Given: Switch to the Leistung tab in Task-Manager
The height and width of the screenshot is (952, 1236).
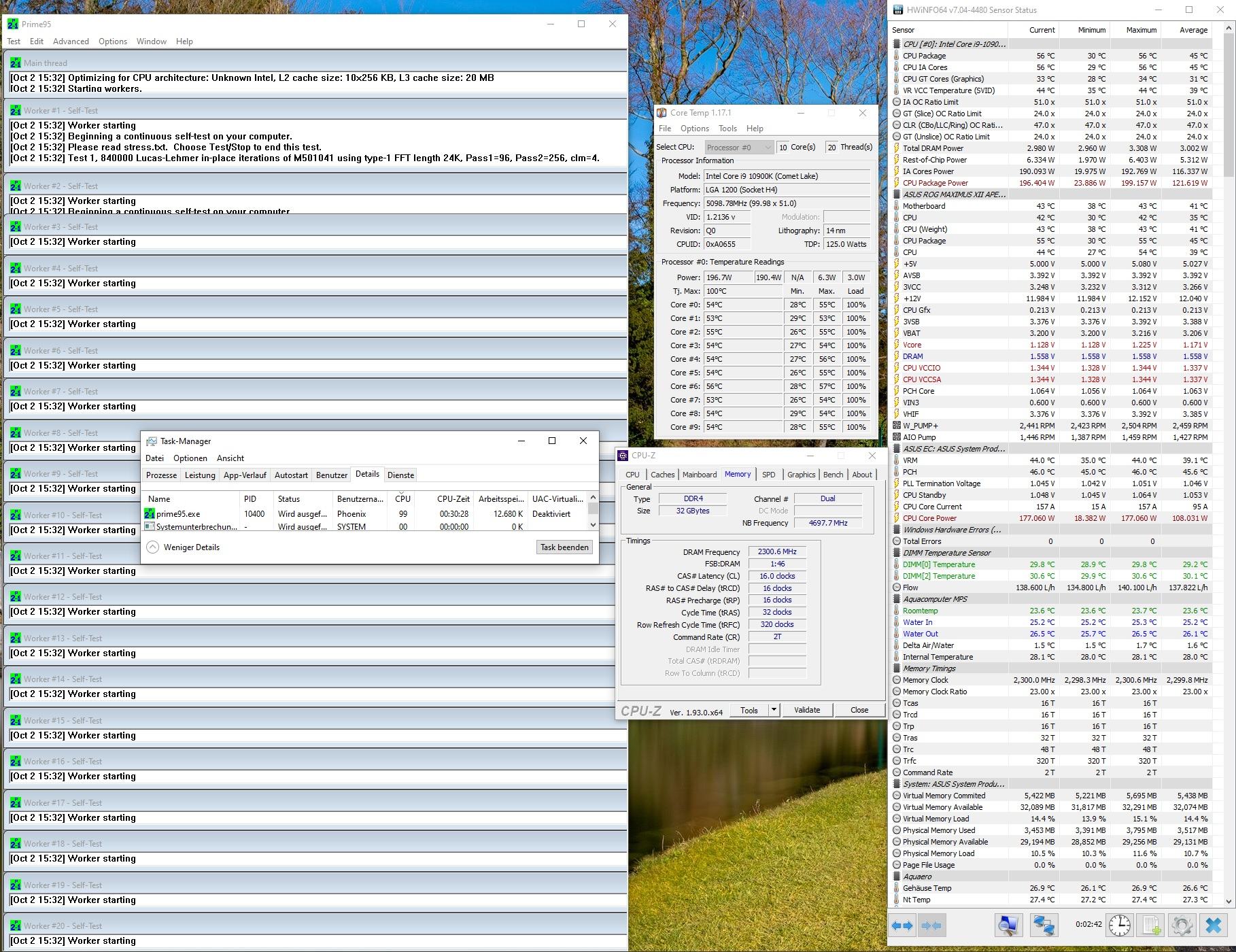Looking at the screenshot, I should tap(200, 475).
